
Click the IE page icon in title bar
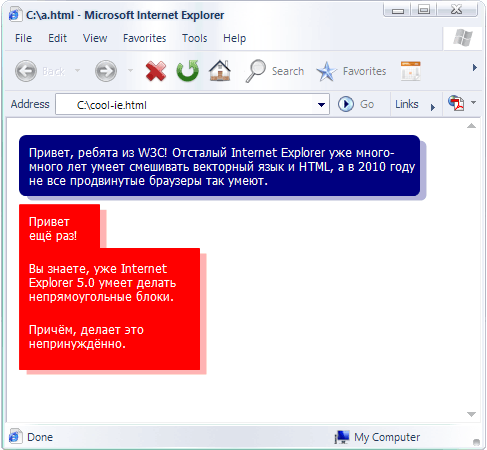coord(15,15)
